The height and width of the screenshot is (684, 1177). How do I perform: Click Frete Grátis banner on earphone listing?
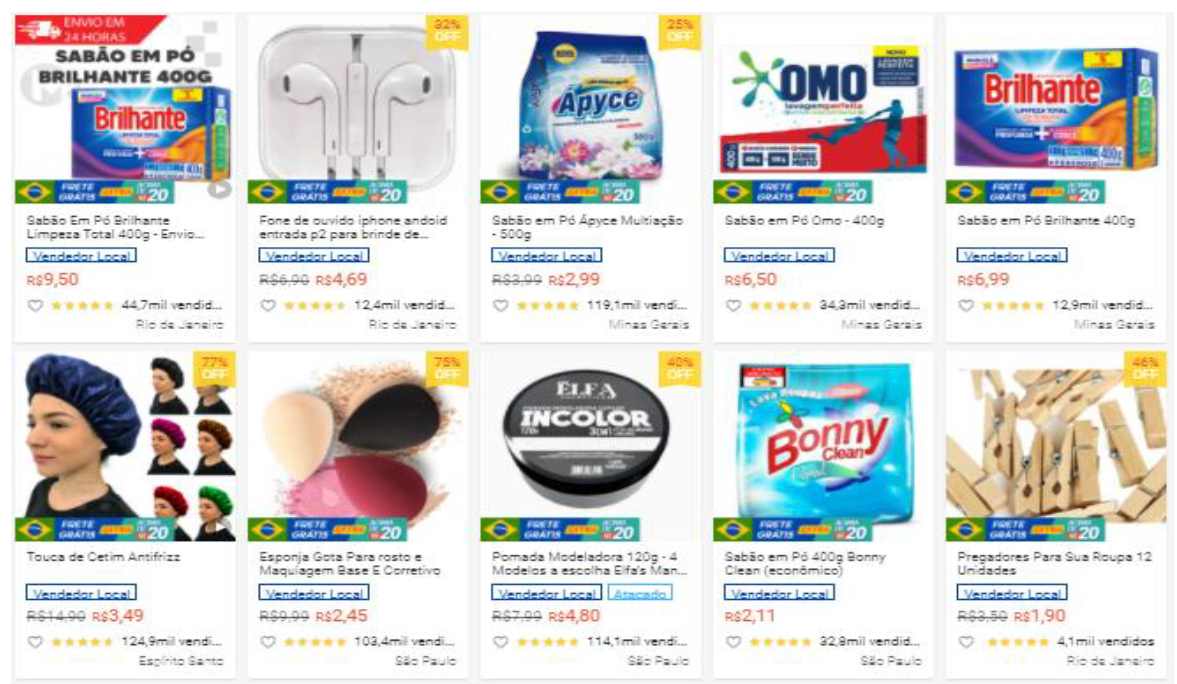327,192
